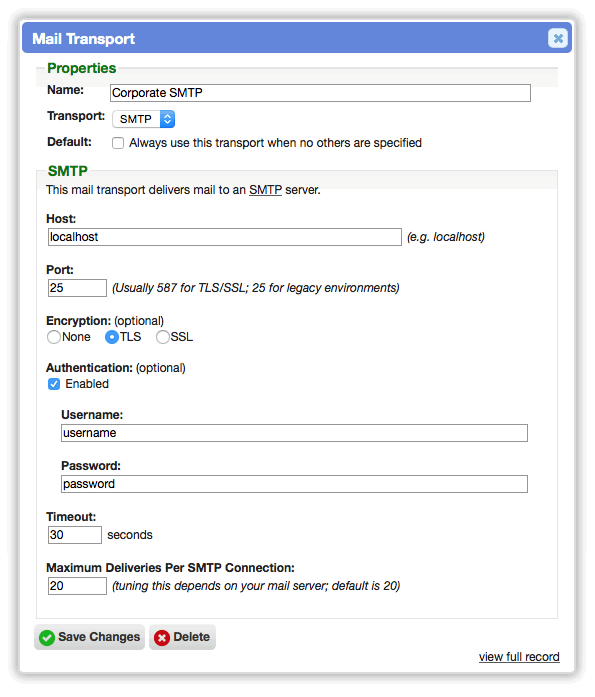Click the Transport dropdown blue arrows
This screenshot has height=697, width=595.
(167, 119)
